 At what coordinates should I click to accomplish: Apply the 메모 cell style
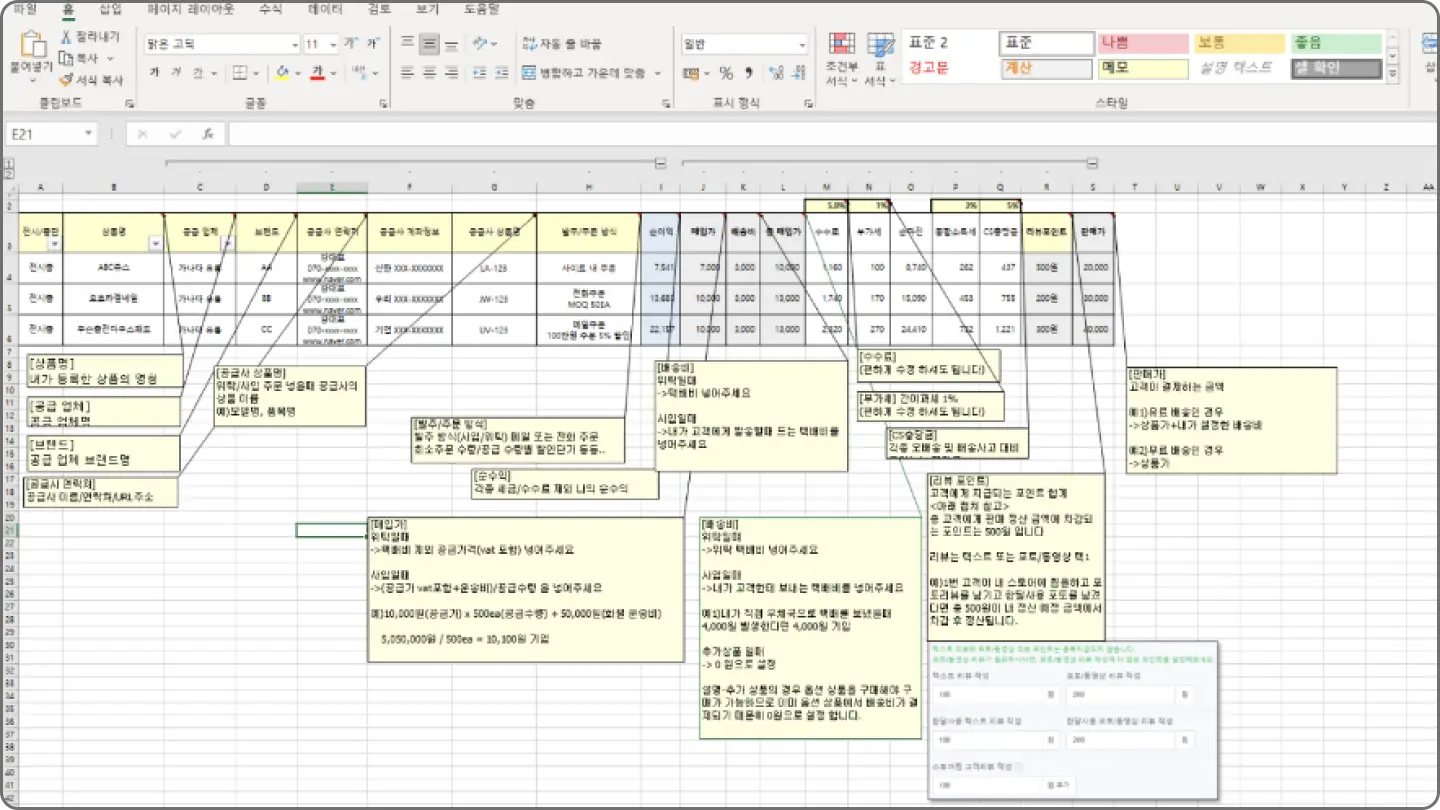tap(1141, 68)
